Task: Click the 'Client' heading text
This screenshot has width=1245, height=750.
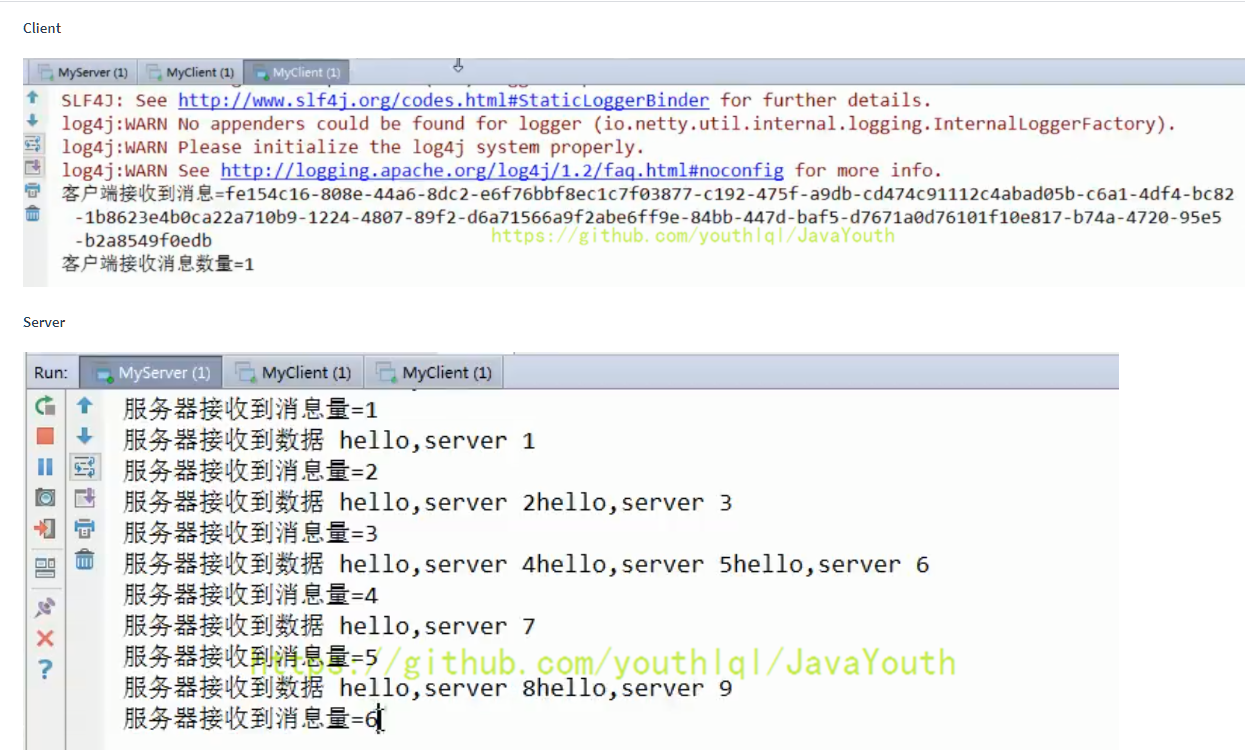Action: click(x=42, y=28)
